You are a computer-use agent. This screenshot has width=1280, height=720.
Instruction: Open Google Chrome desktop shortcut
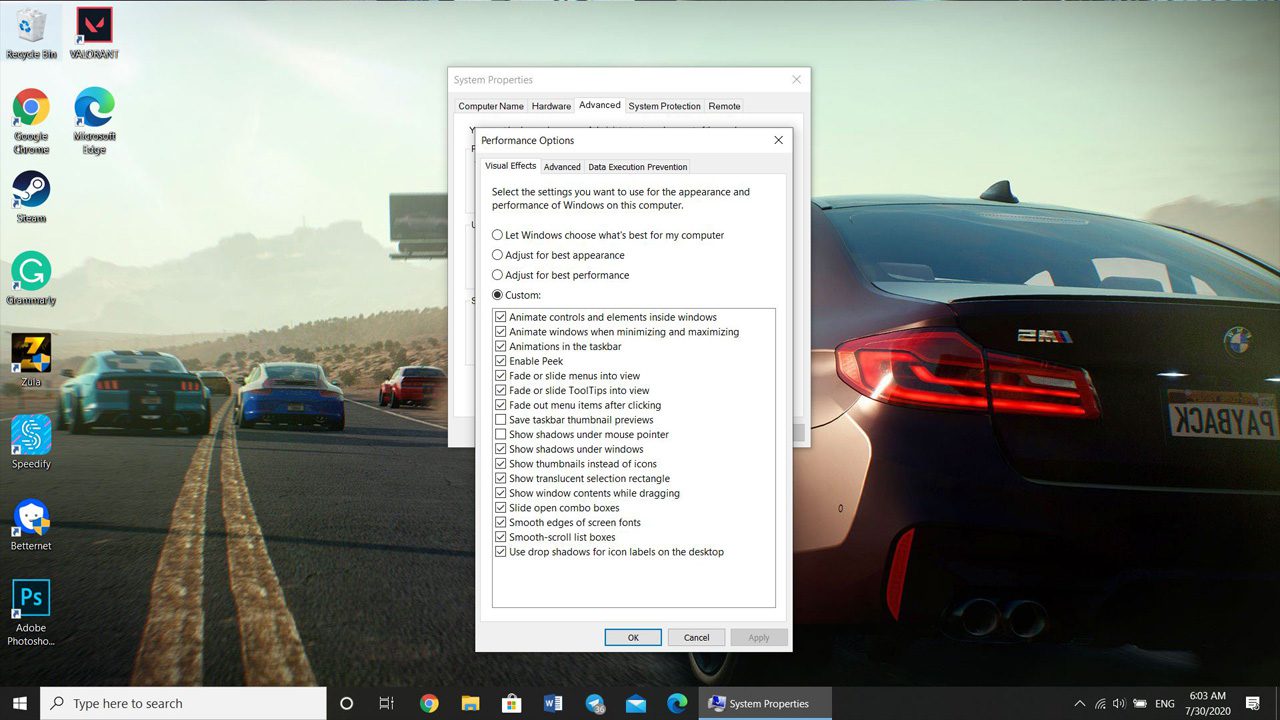[31, 108]
